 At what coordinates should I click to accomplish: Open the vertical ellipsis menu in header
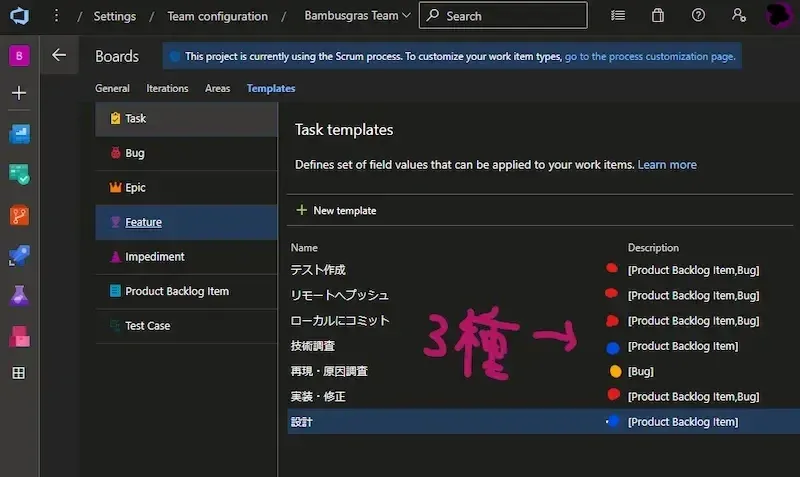[56, 16]
